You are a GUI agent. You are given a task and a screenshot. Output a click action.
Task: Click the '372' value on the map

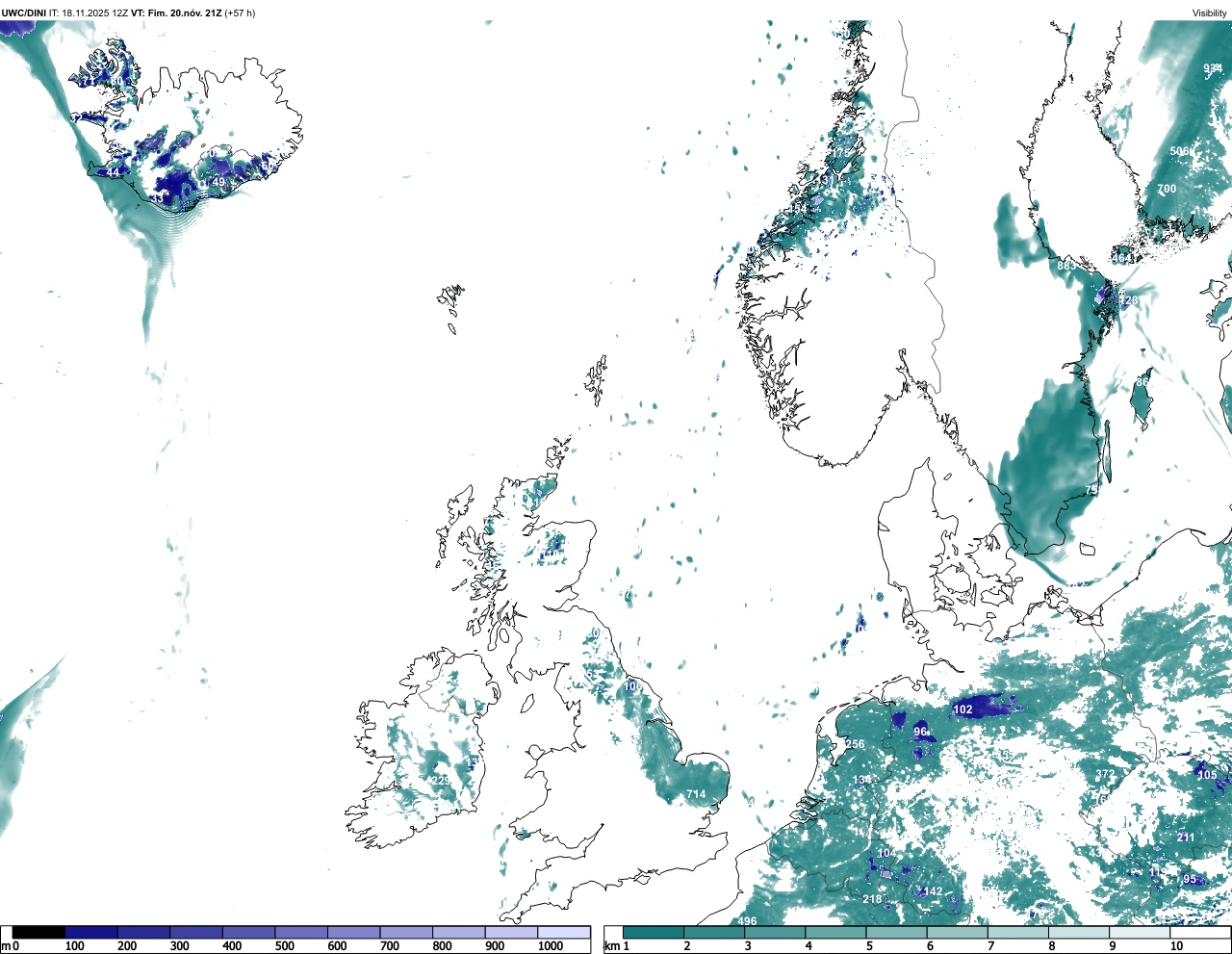(x=1105, y=775)
